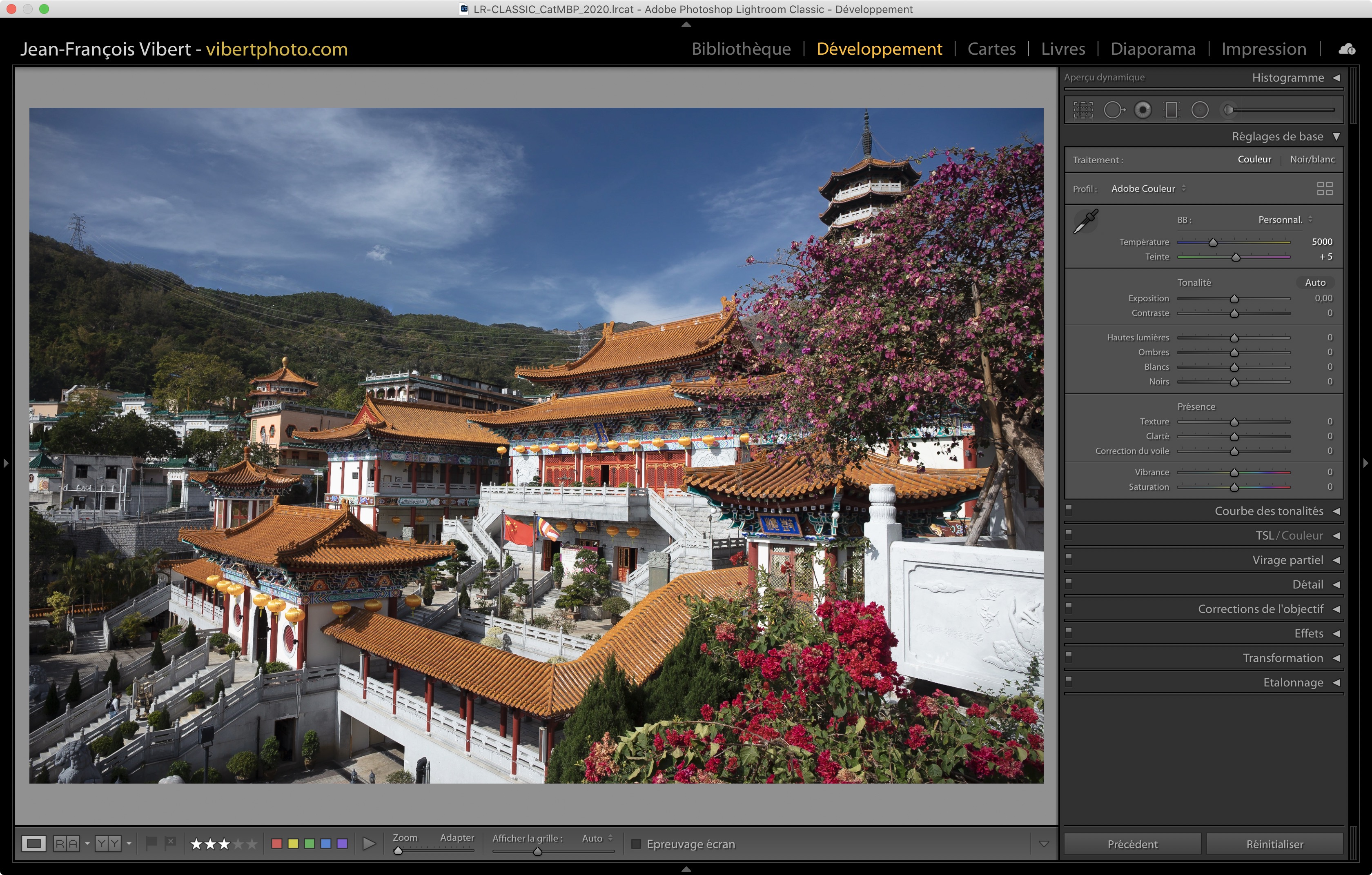Switch treatment to Noir/blanc
Image resolution: width=1372 pixels, height=875 pixels.
[x=1312, y=160]
